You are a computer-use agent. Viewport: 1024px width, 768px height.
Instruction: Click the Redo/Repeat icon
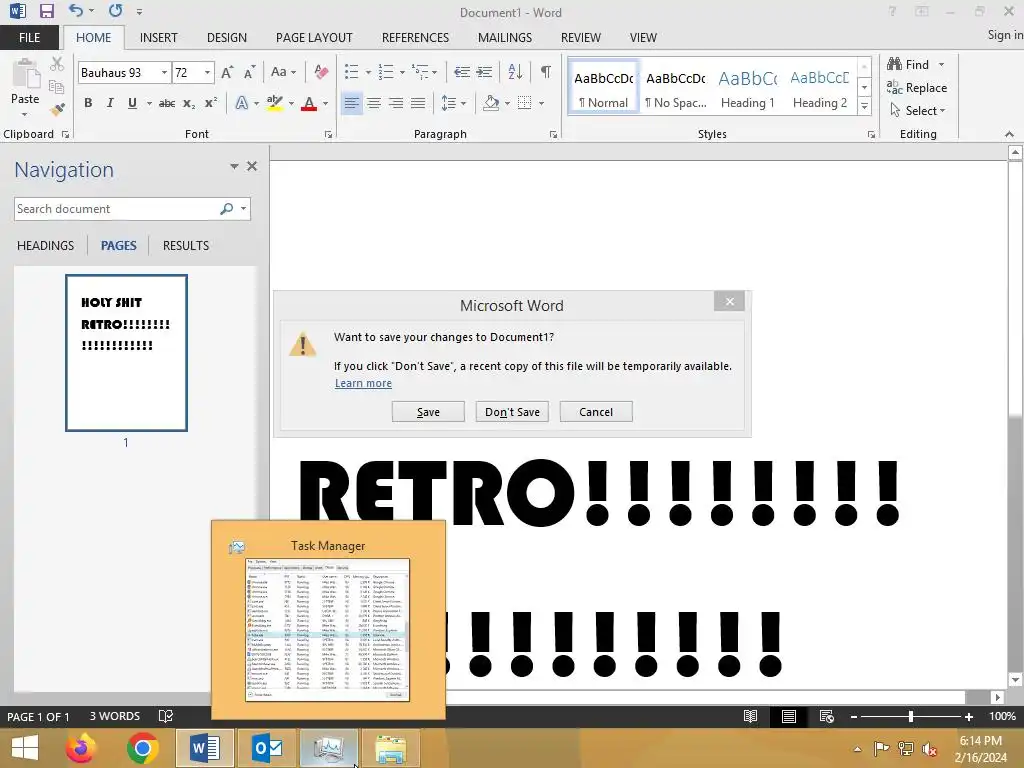click(x=116, y=11)
